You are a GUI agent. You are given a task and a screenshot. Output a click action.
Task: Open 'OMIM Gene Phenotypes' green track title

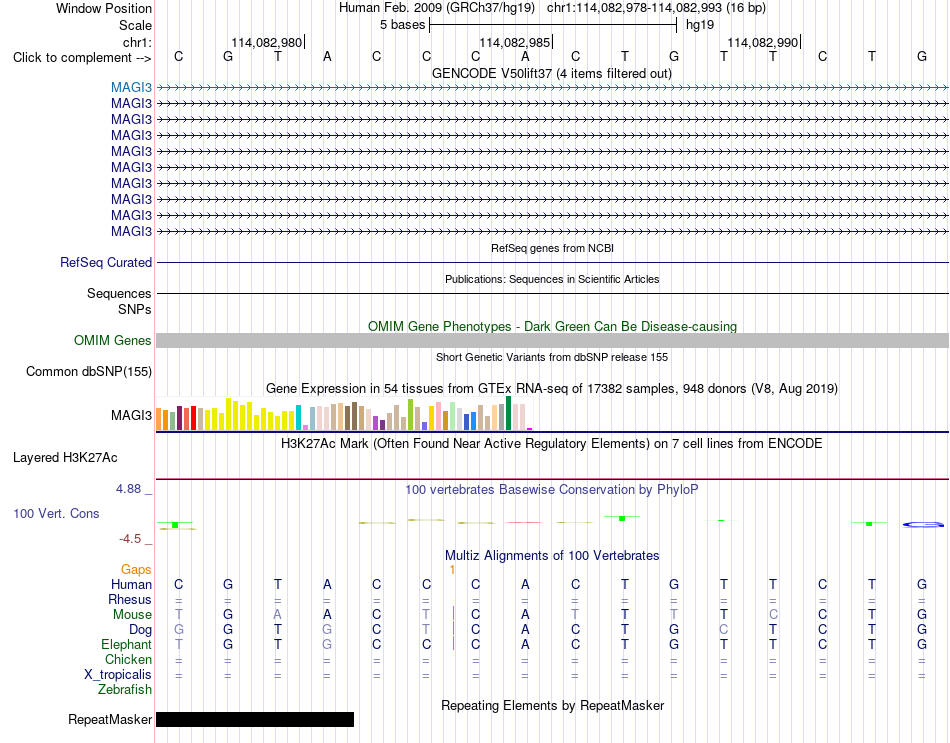[x=552, y=326]
